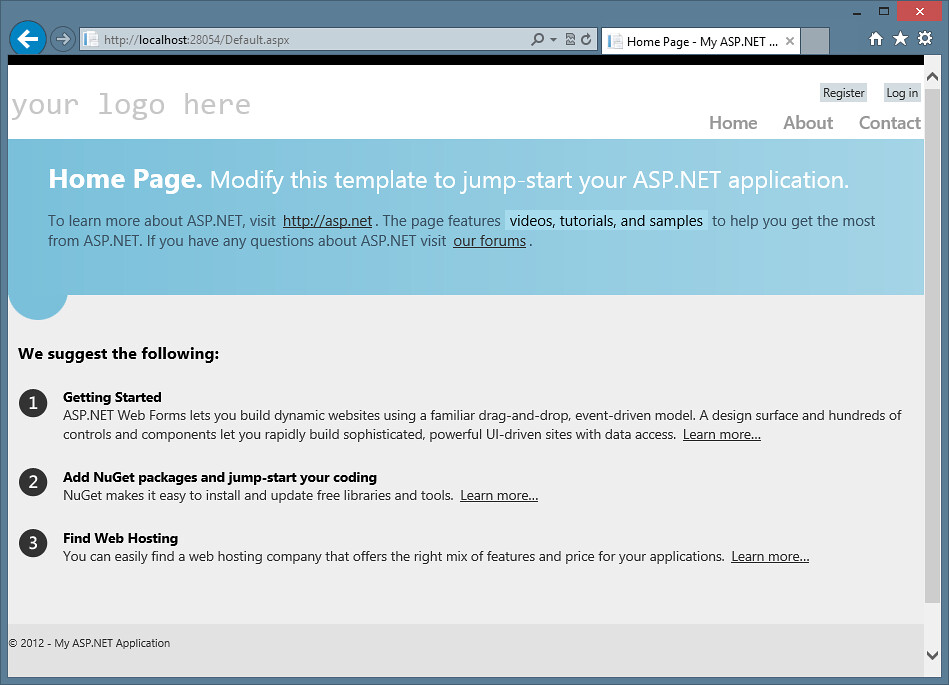Go to the Home navigation item
Image resolution: width=949 pixels, height=685 pixels.
733,123
